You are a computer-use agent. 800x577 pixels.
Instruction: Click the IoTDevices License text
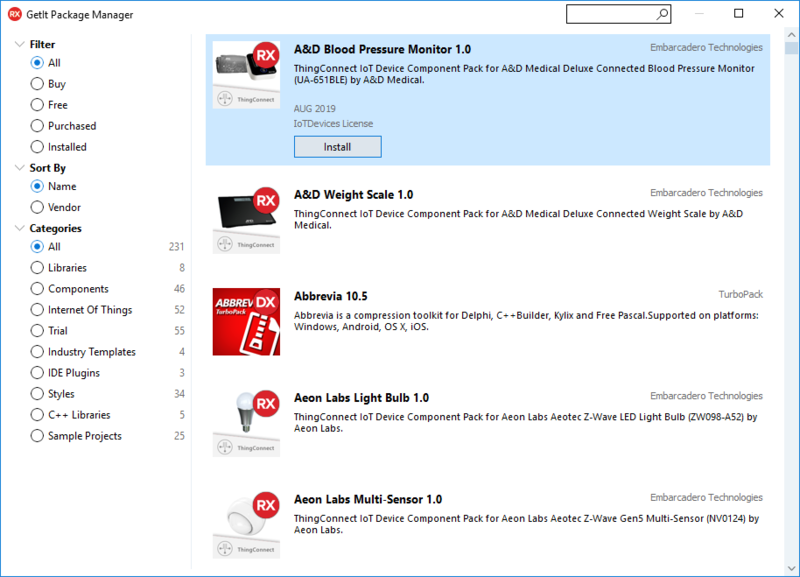[x=333, y=123]
